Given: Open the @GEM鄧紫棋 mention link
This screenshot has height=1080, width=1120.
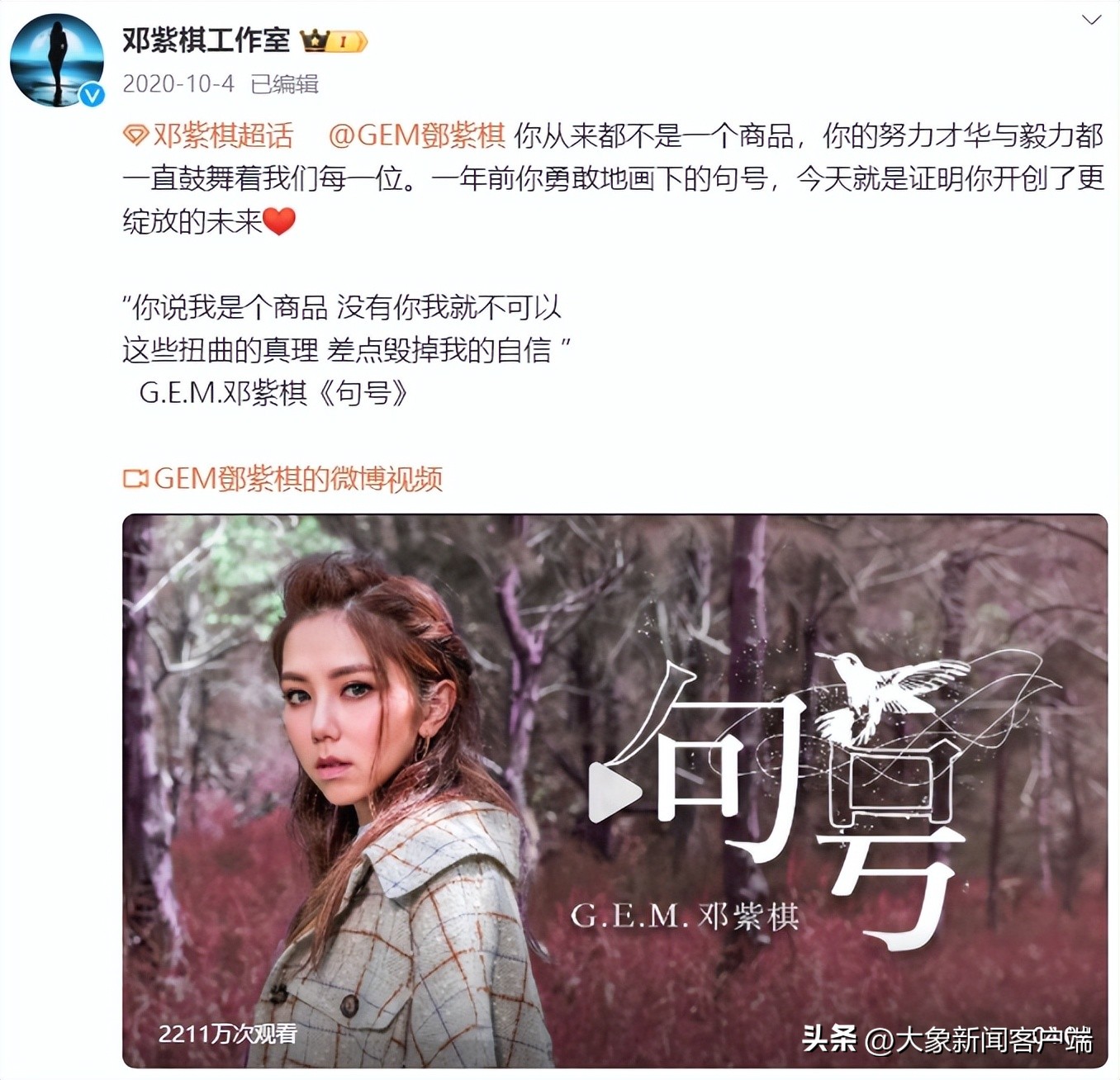Looking at the screenshot, I should coord(416,135).
